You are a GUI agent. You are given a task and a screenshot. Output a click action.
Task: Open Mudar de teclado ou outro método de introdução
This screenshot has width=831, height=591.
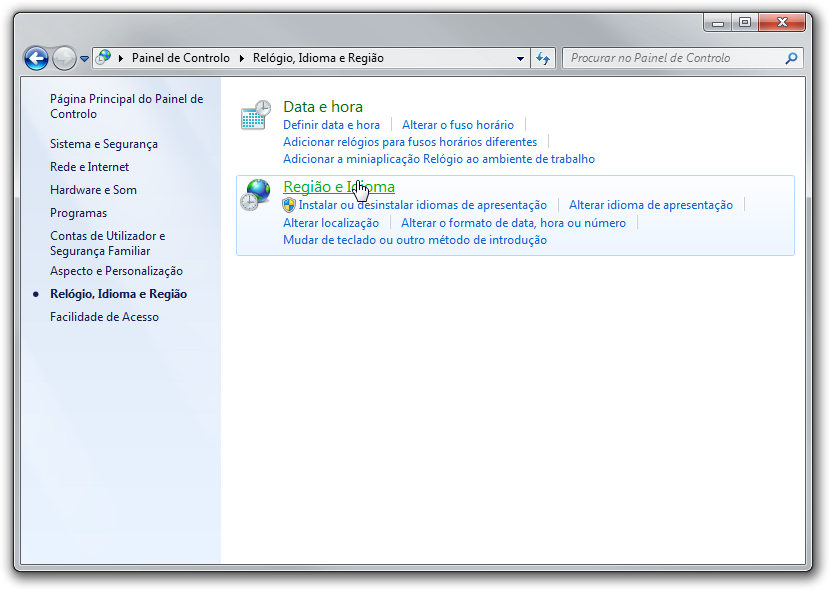[x=414, y=240]
